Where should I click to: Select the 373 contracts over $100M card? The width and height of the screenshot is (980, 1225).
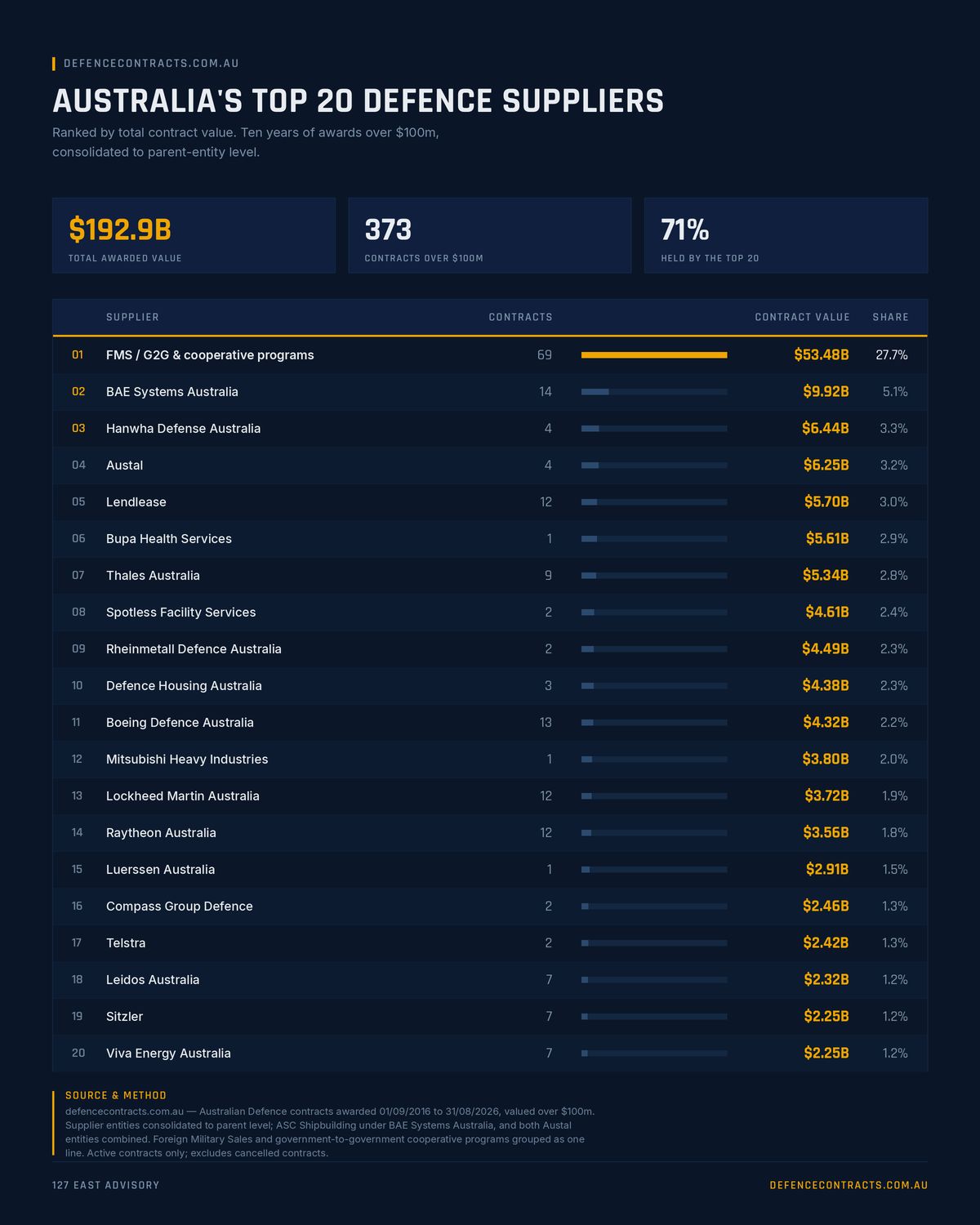(x=490, y=235)
